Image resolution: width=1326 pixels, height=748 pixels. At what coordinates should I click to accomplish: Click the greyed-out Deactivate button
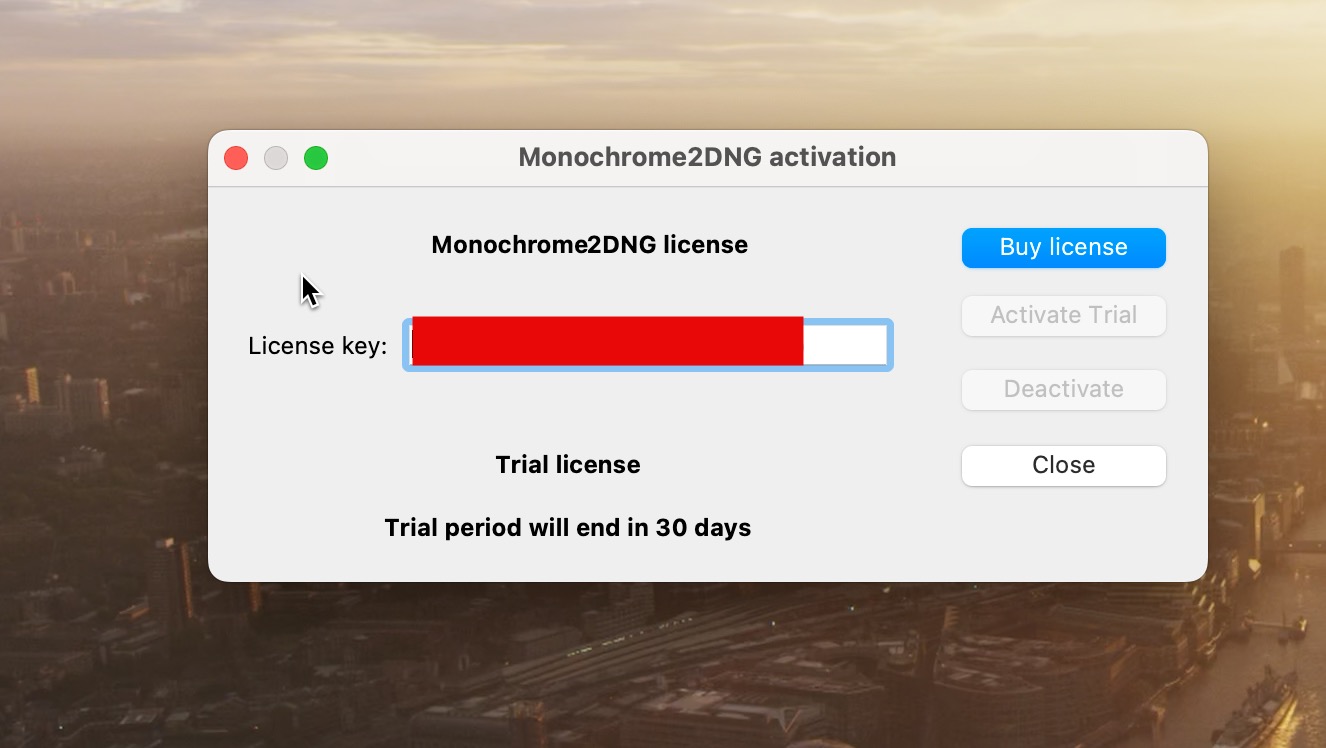(1063, 389)
